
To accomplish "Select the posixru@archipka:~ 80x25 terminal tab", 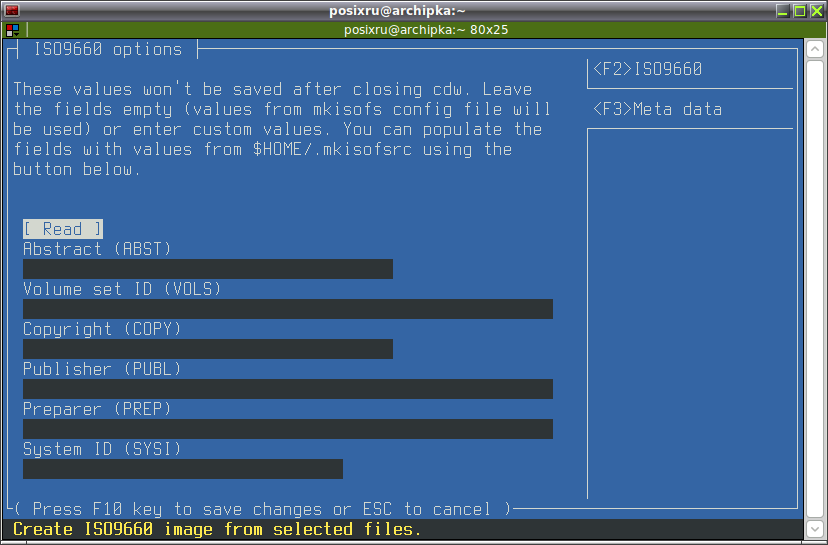I will pos(426,30).
